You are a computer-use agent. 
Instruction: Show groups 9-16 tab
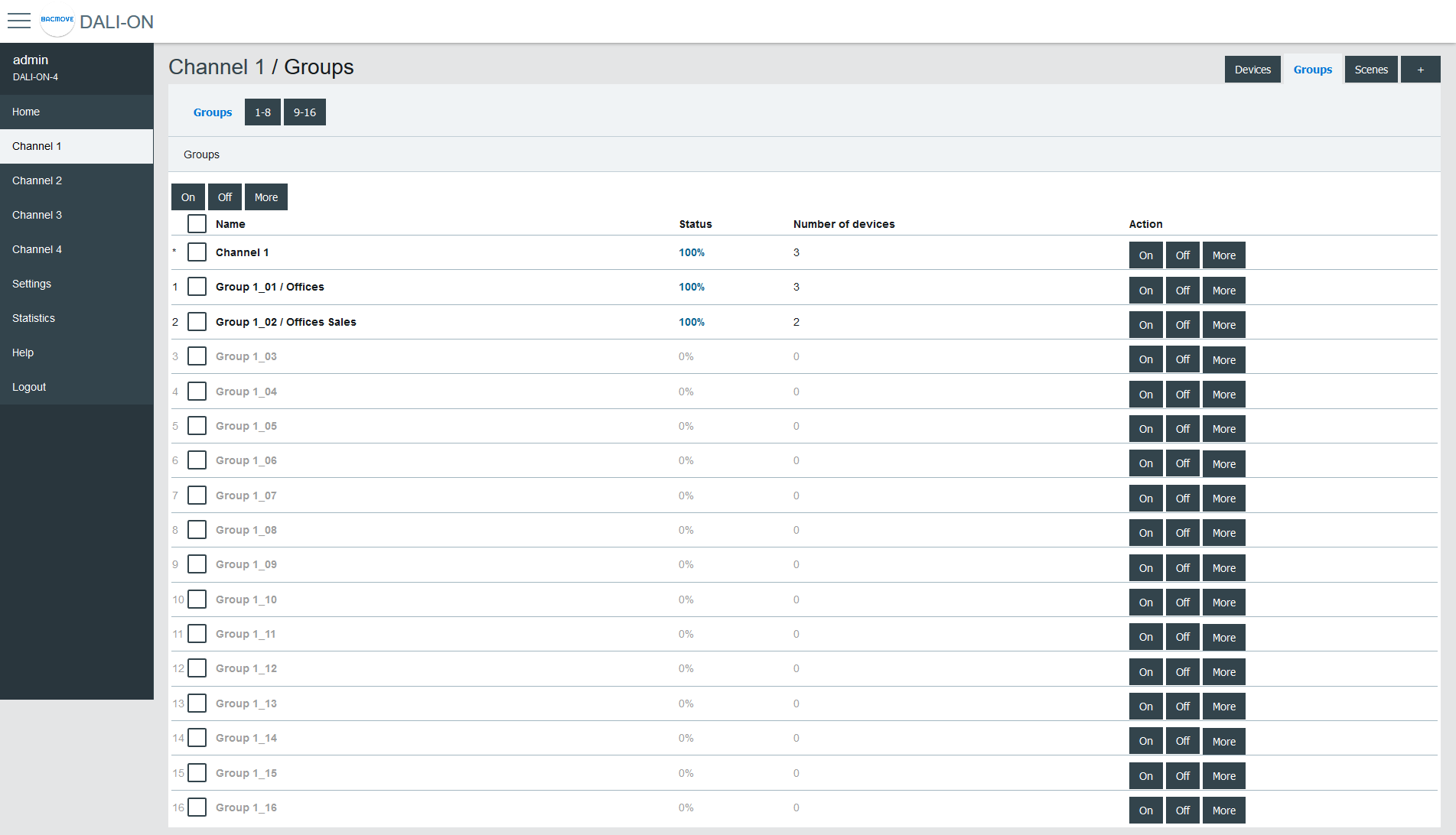point(305,112)
